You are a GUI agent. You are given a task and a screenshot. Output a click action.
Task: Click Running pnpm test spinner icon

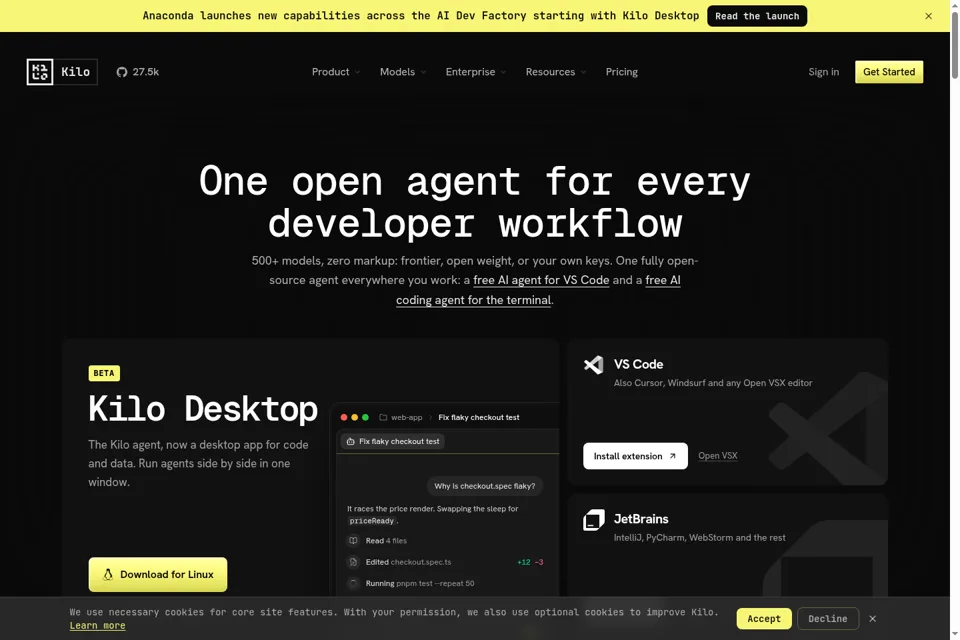tap(353, 583)
